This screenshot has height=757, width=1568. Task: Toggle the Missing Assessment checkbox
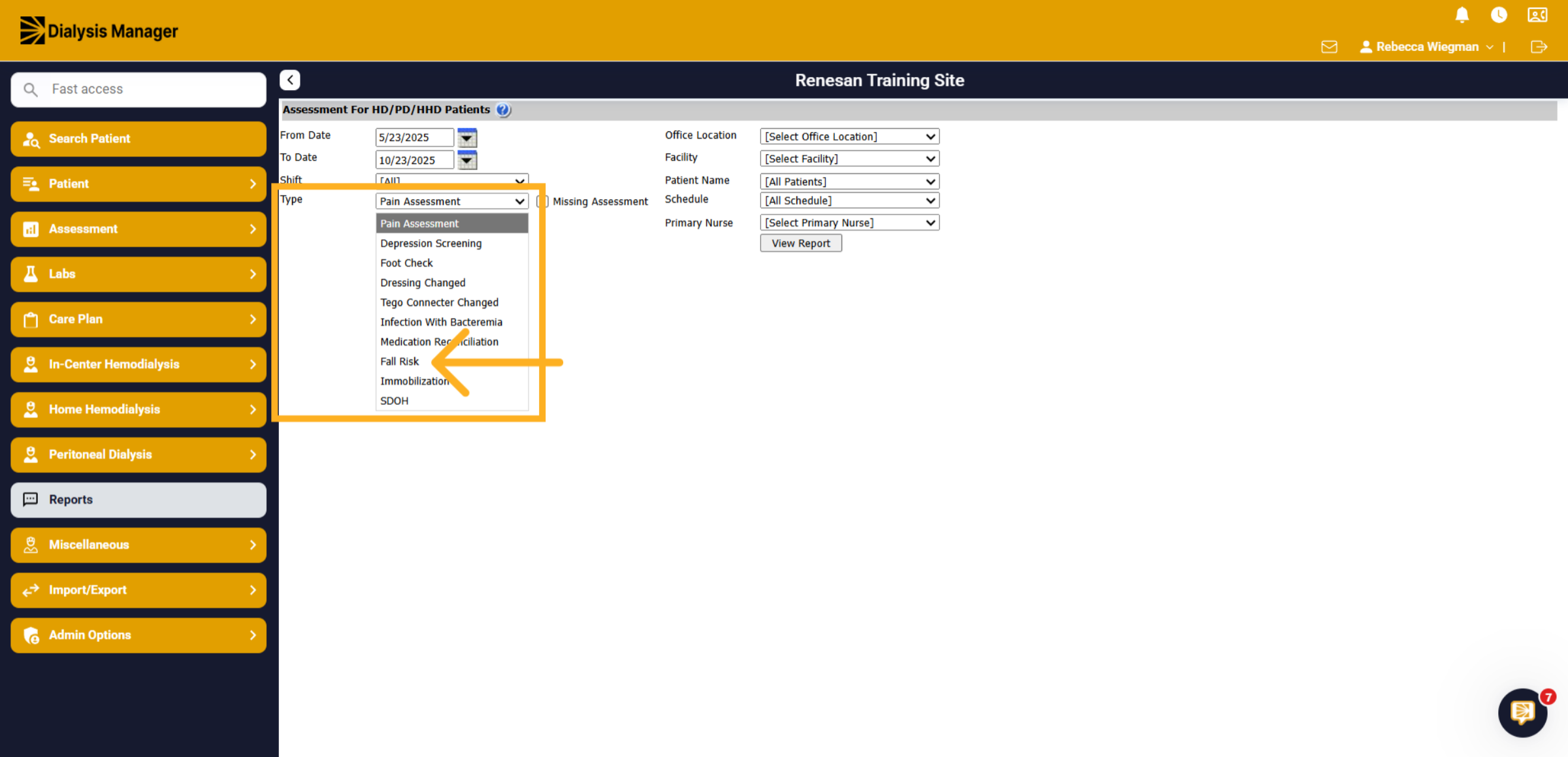point(542,201)
